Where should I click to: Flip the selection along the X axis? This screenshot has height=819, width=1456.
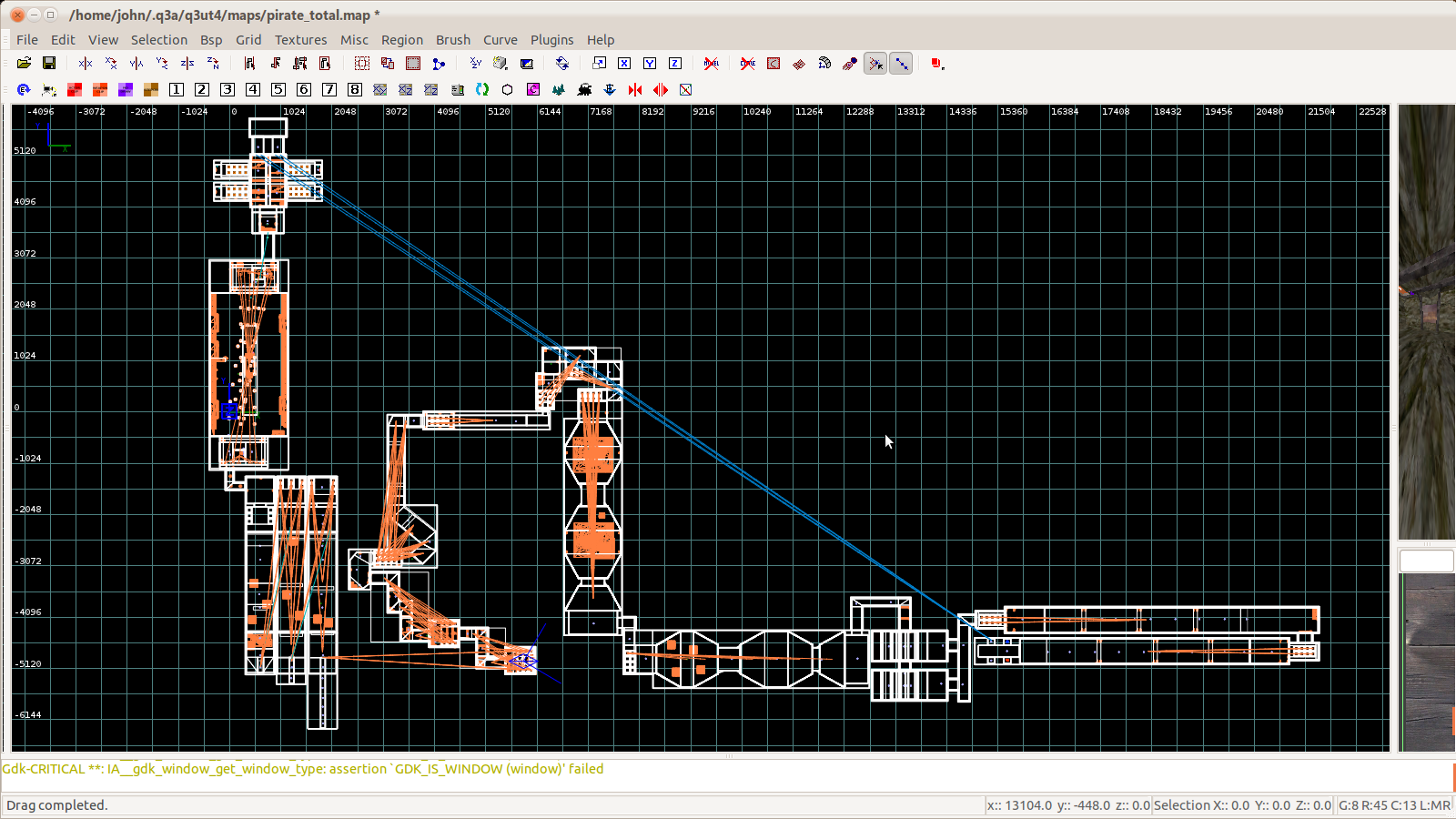86,64
